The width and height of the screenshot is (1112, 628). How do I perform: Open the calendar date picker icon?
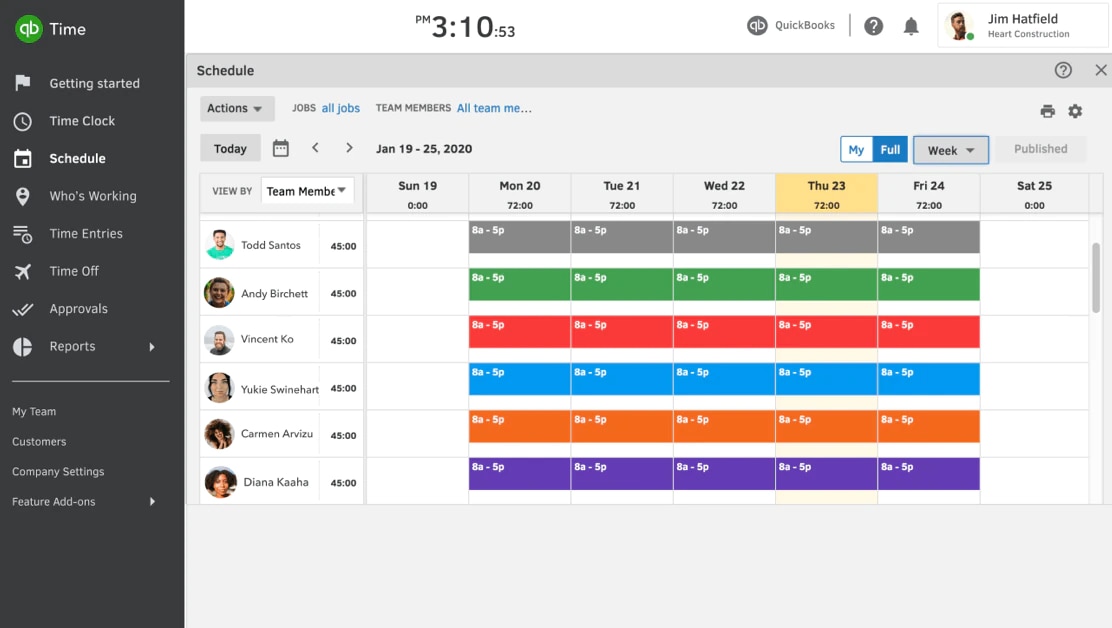pos(281,148)
